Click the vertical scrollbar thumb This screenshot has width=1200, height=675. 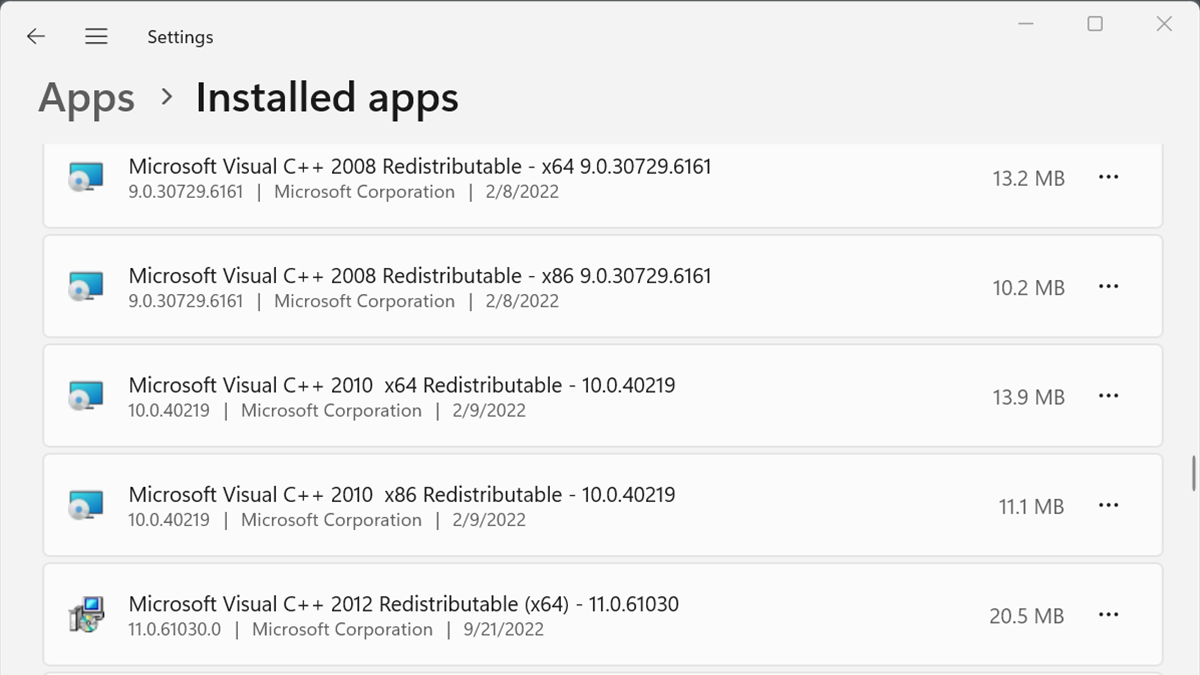[1192, 473]
